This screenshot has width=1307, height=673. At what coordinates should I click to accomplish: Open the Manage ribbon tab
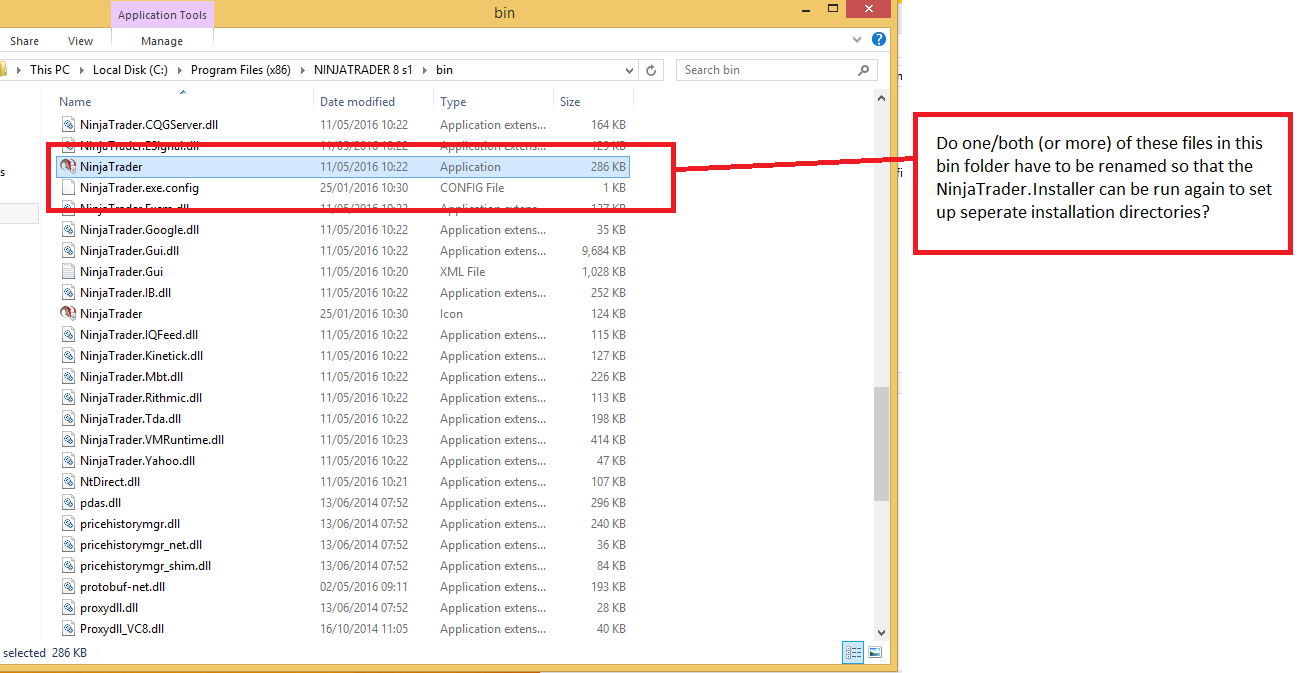click(x=162, y=41)
